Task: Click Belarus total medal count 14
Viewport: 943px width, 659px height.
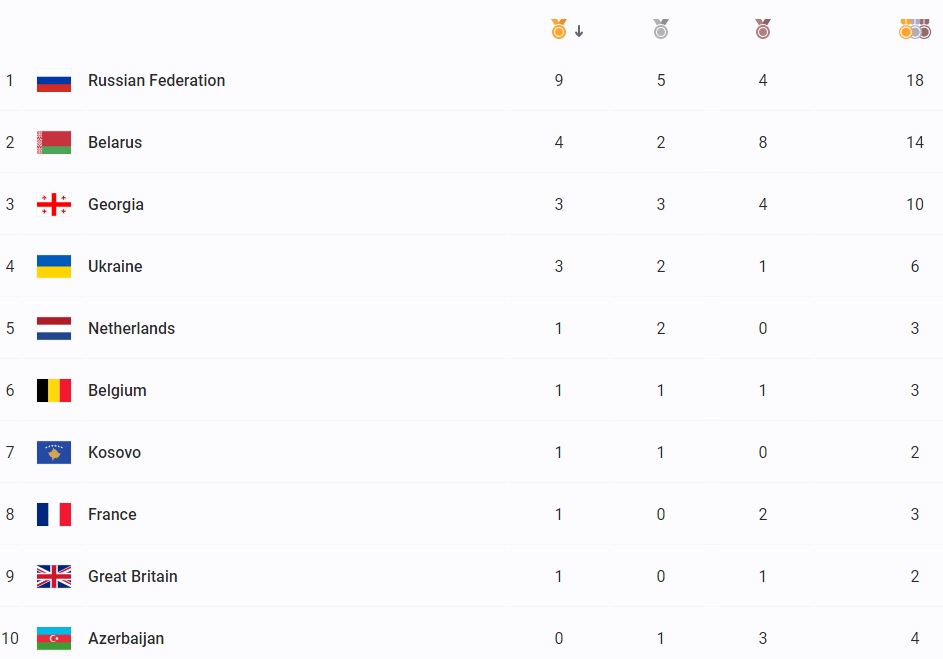Action: pyautogui.click(x=915, y=143)
